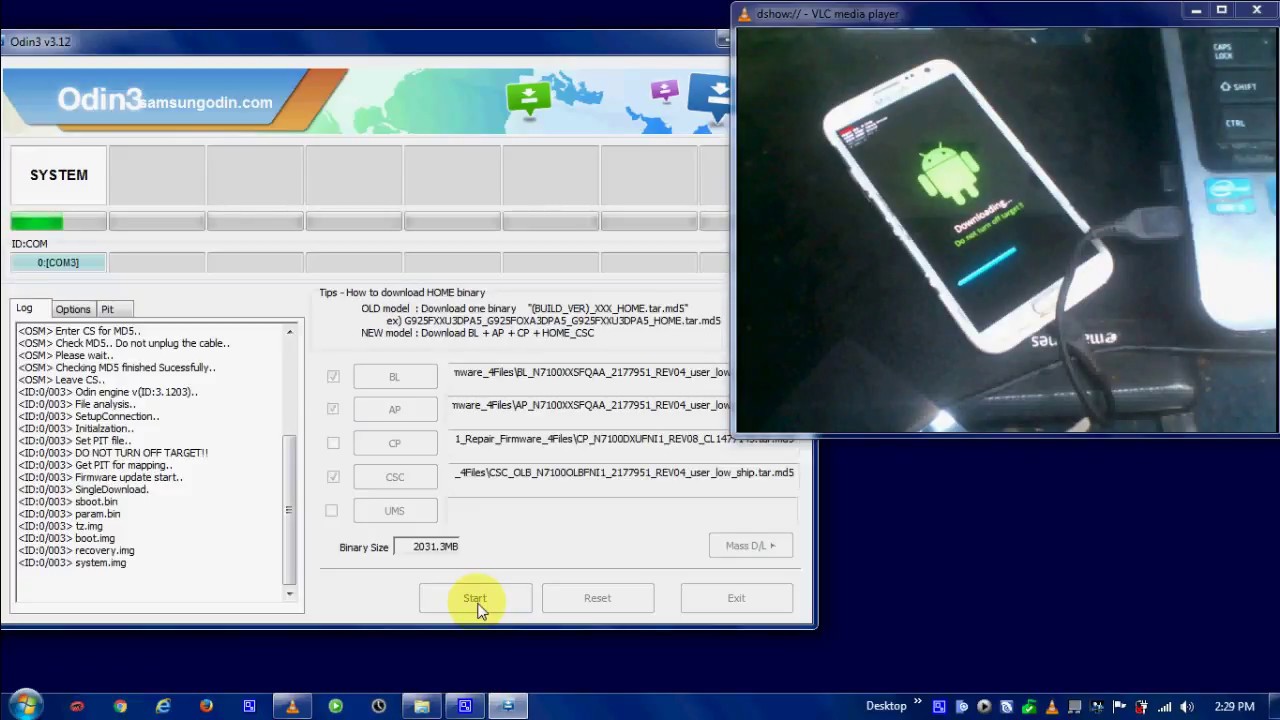Open the Mass D/L dropdown button
This screenshot has height=720, width=1280.
(x=751, y=546)
